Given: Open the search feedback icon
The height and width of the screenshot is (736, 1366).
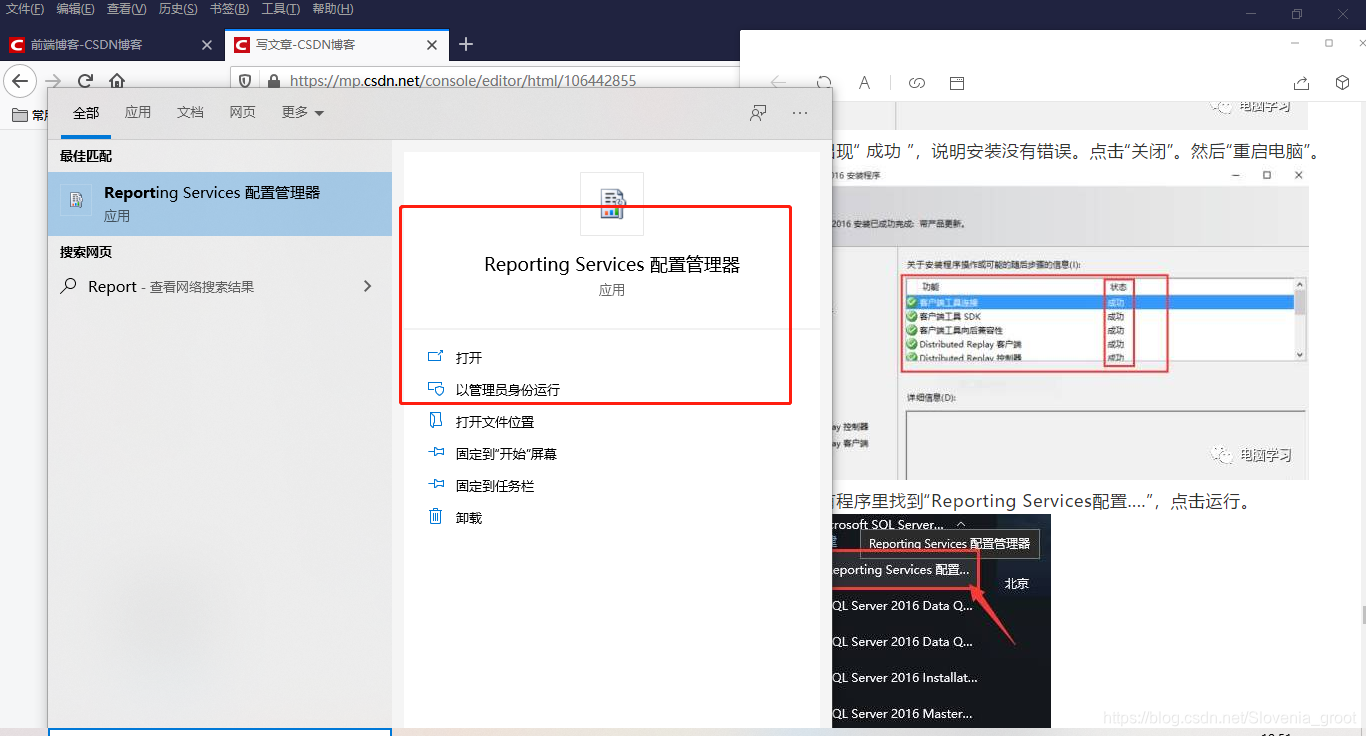Looking at the screenshot, I should pyautogui.click(x=759, y=113).
